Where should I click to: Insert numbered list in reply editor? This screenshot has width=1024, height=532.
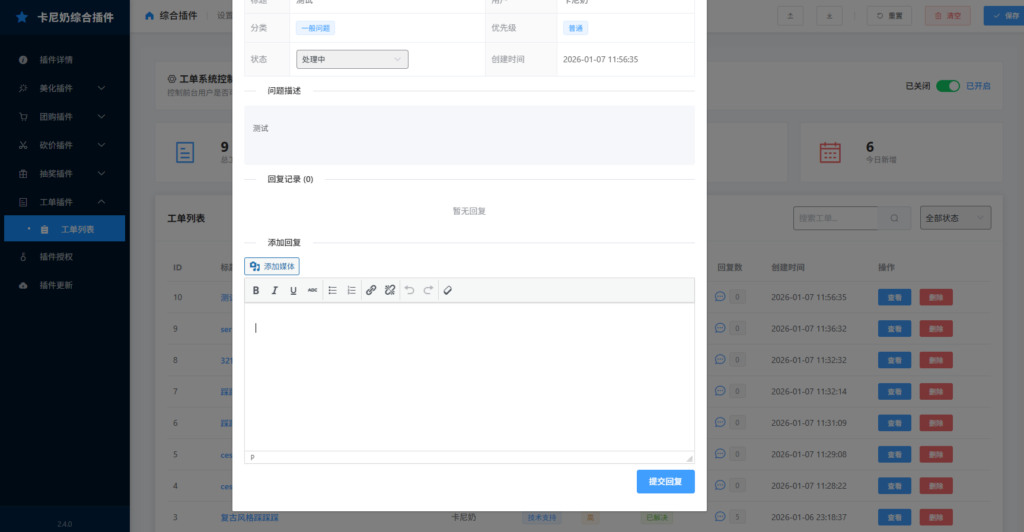point(351,290)
